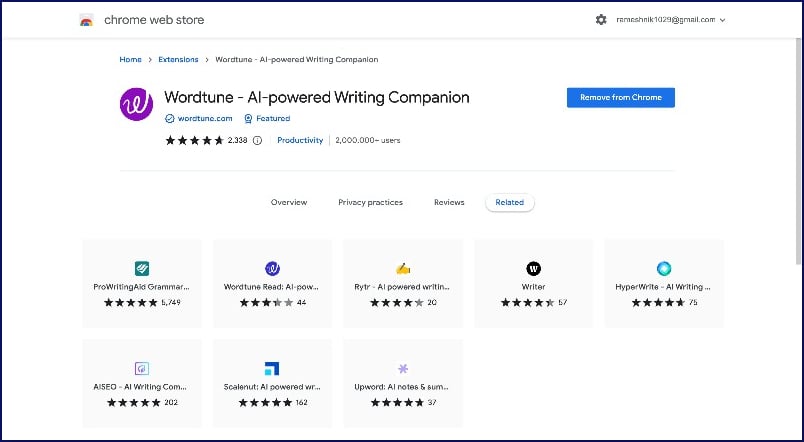Screen dimensions: 804x442
Task: Click ProWritingAid star rating 5,749
Action: 131,303
